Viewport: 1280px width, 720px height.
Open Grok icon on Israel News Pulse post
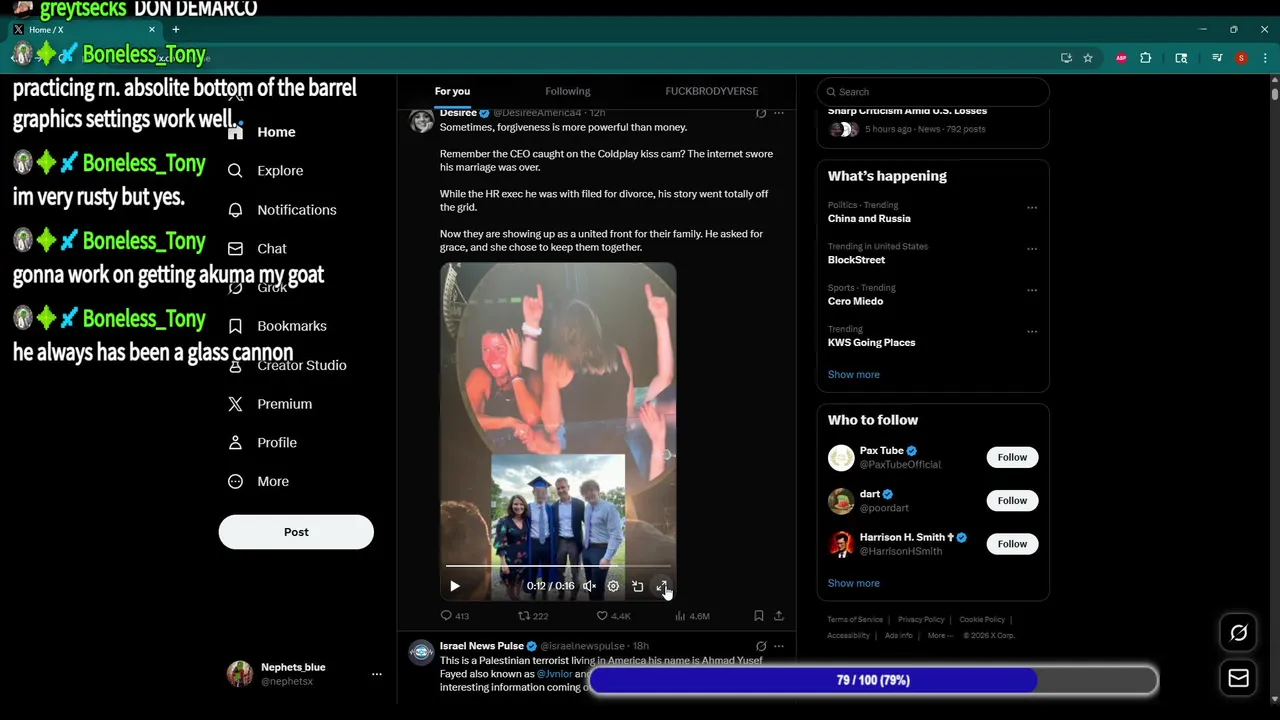coord(761,646)
